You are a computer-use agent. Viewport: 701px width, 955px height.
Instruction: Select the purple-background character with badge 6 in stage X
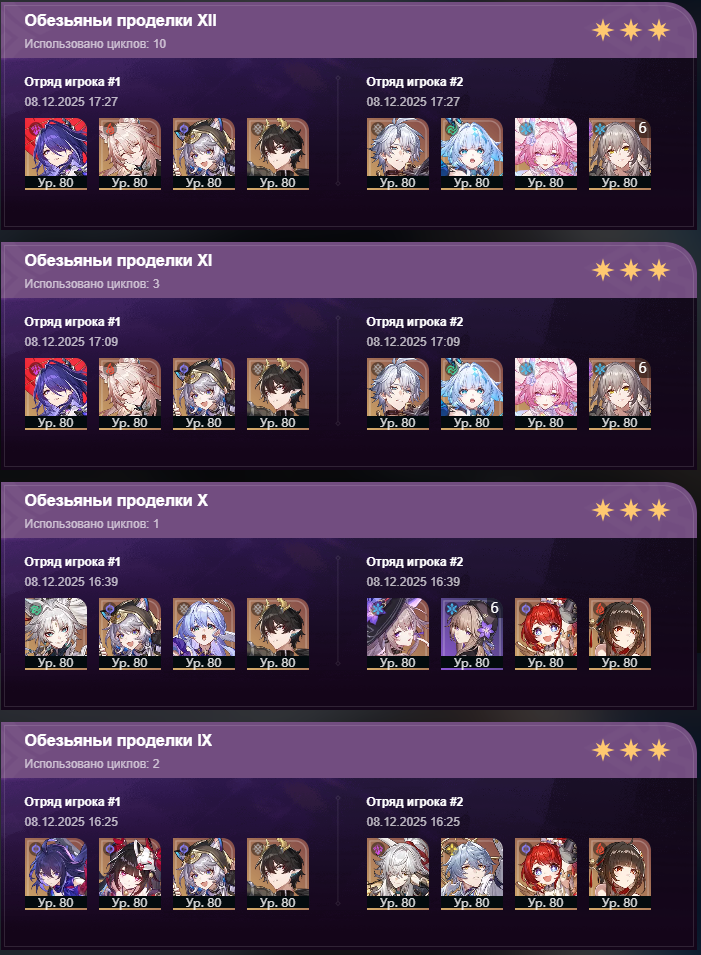[471, 633]
